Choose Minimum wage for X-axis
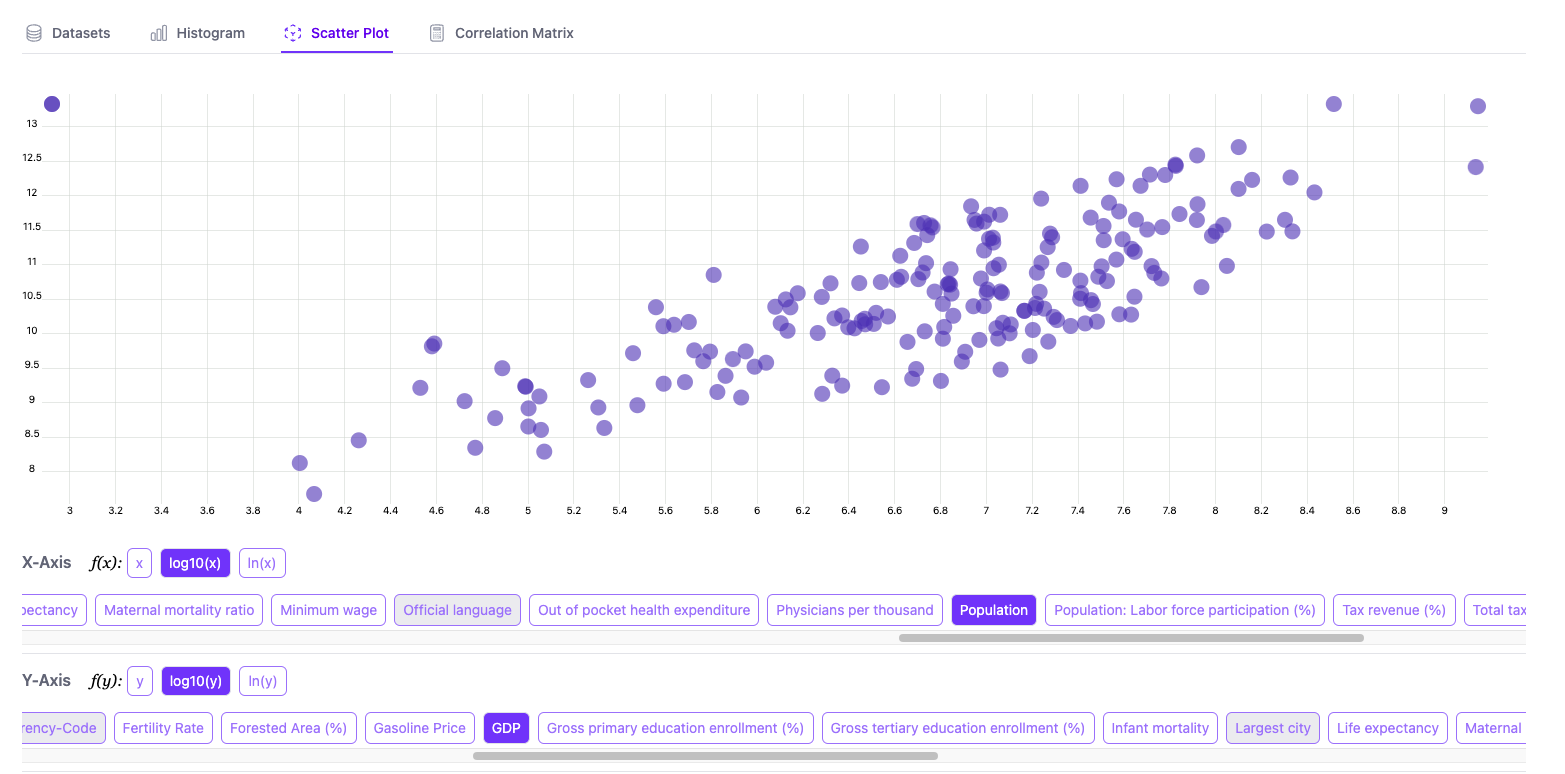The width and height of the screenshot is (1565, 774). (329, 610)
